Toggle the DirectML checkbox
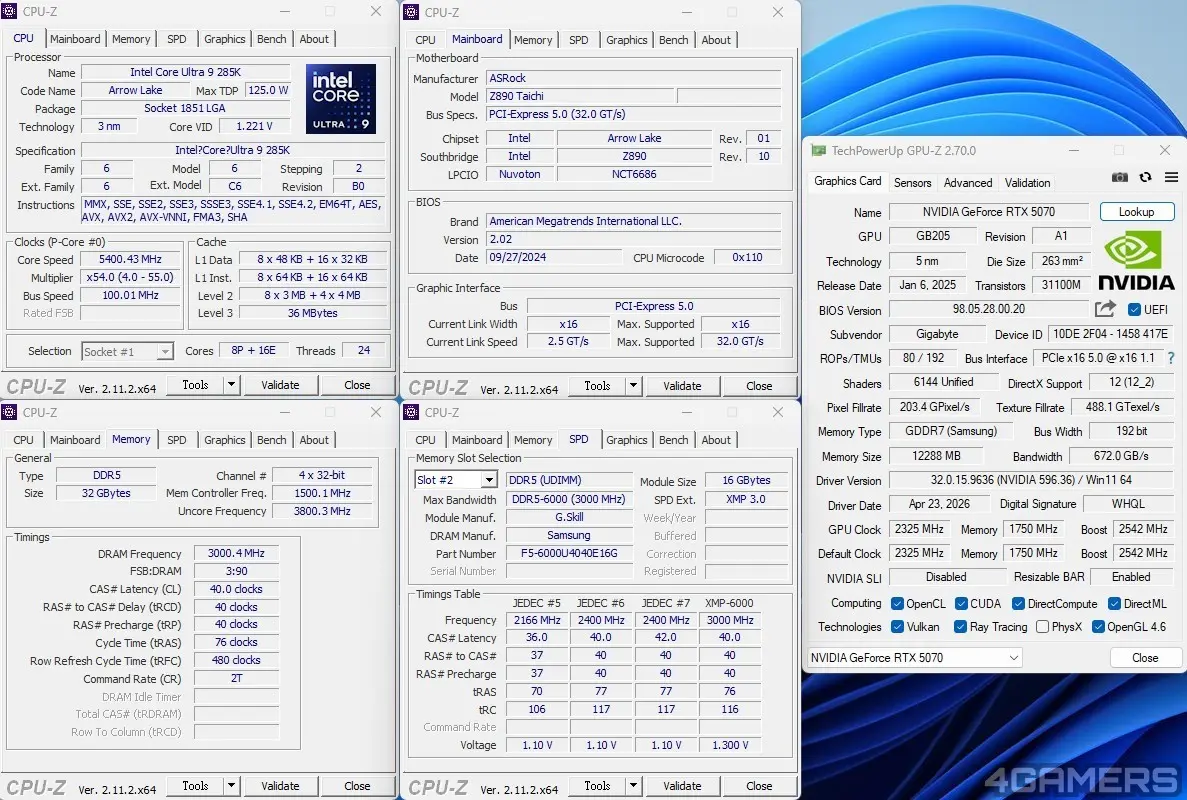Image resolution: width=1187 pixels, height=800 pixels. [x=1114, y=603]
